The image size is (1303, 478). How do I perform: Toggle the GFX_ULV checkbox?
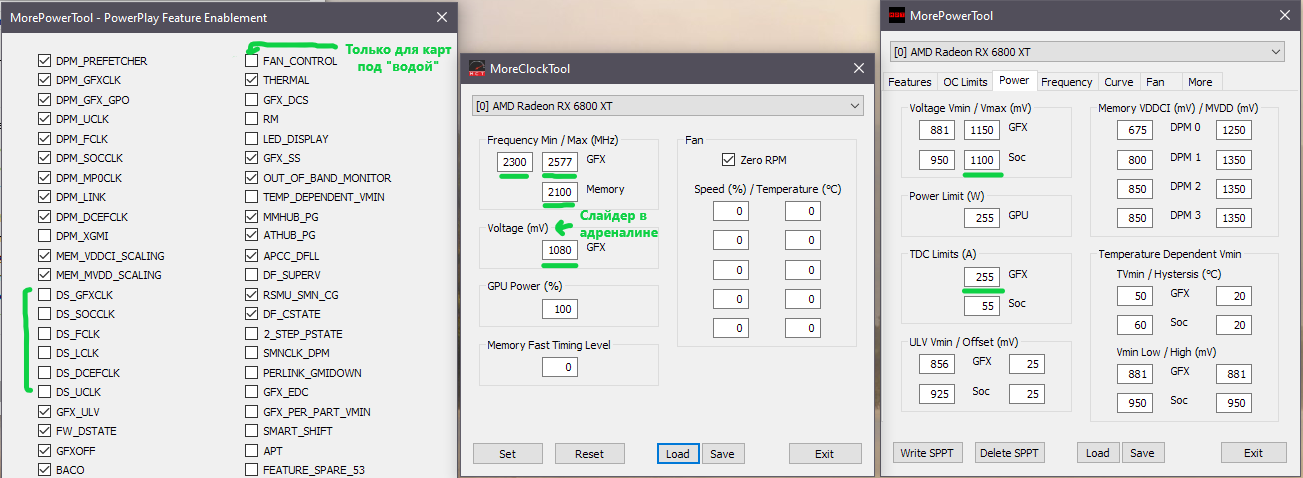tap(43, 412)
